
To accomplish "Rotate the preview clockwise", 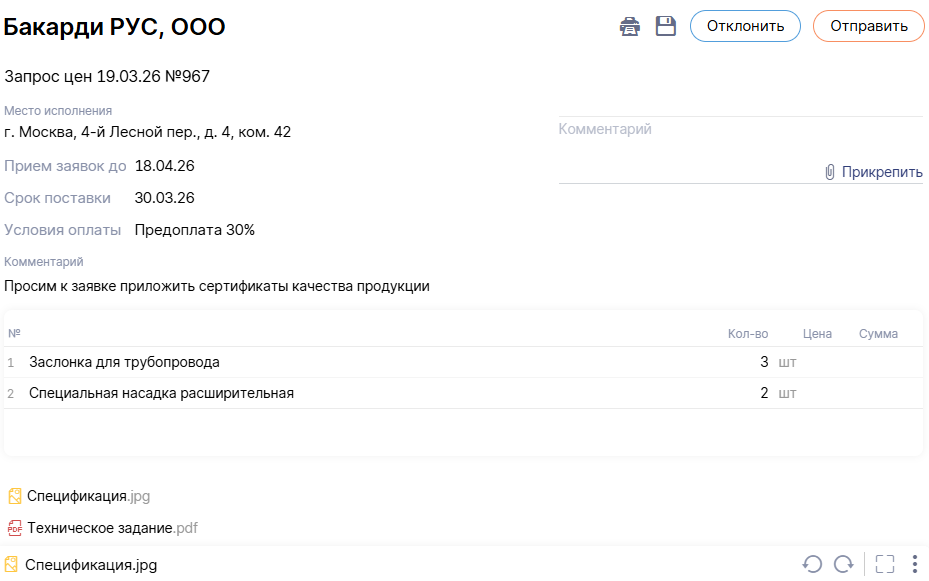I will (x=844, y=565).
